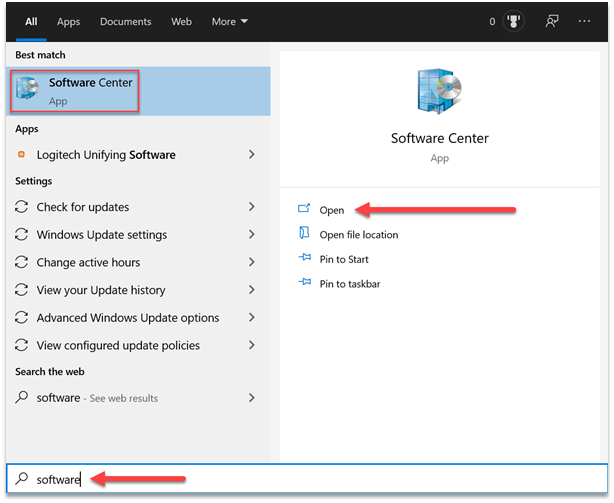Select the Web filter tab
This screenshot has width=614, height=503.
click(181, 21)
